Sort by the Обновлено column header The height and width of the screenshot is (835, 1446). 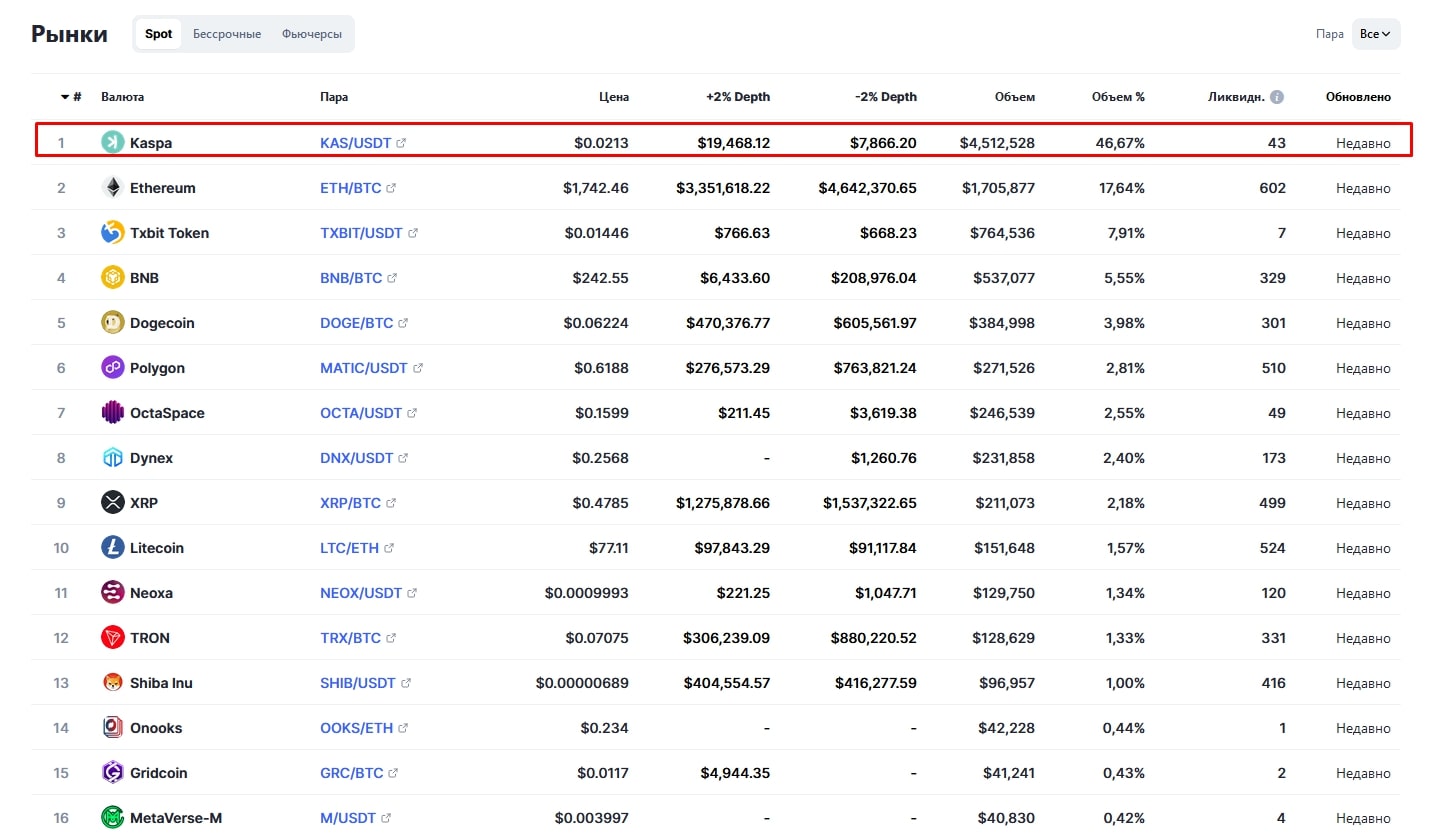tap(1358, 97)
